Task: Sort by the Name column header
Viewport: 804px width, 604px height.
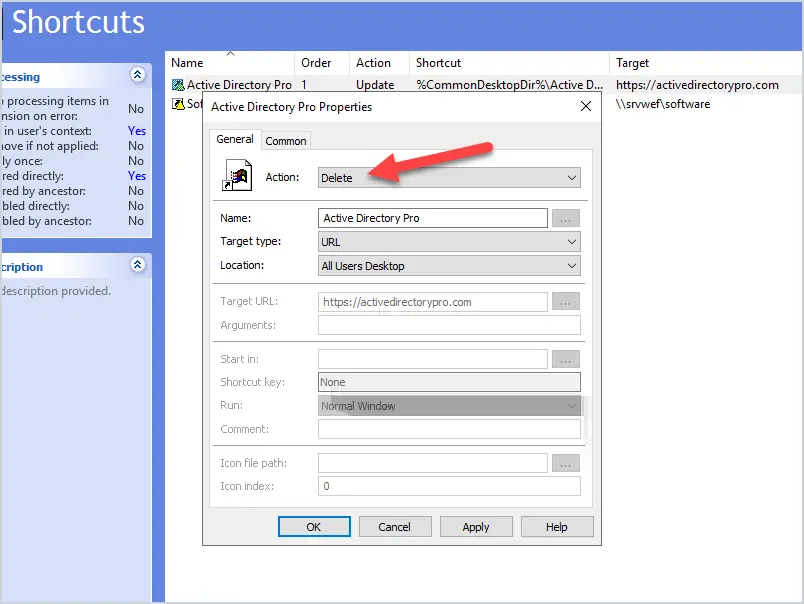Action: (x=230, y=63)
